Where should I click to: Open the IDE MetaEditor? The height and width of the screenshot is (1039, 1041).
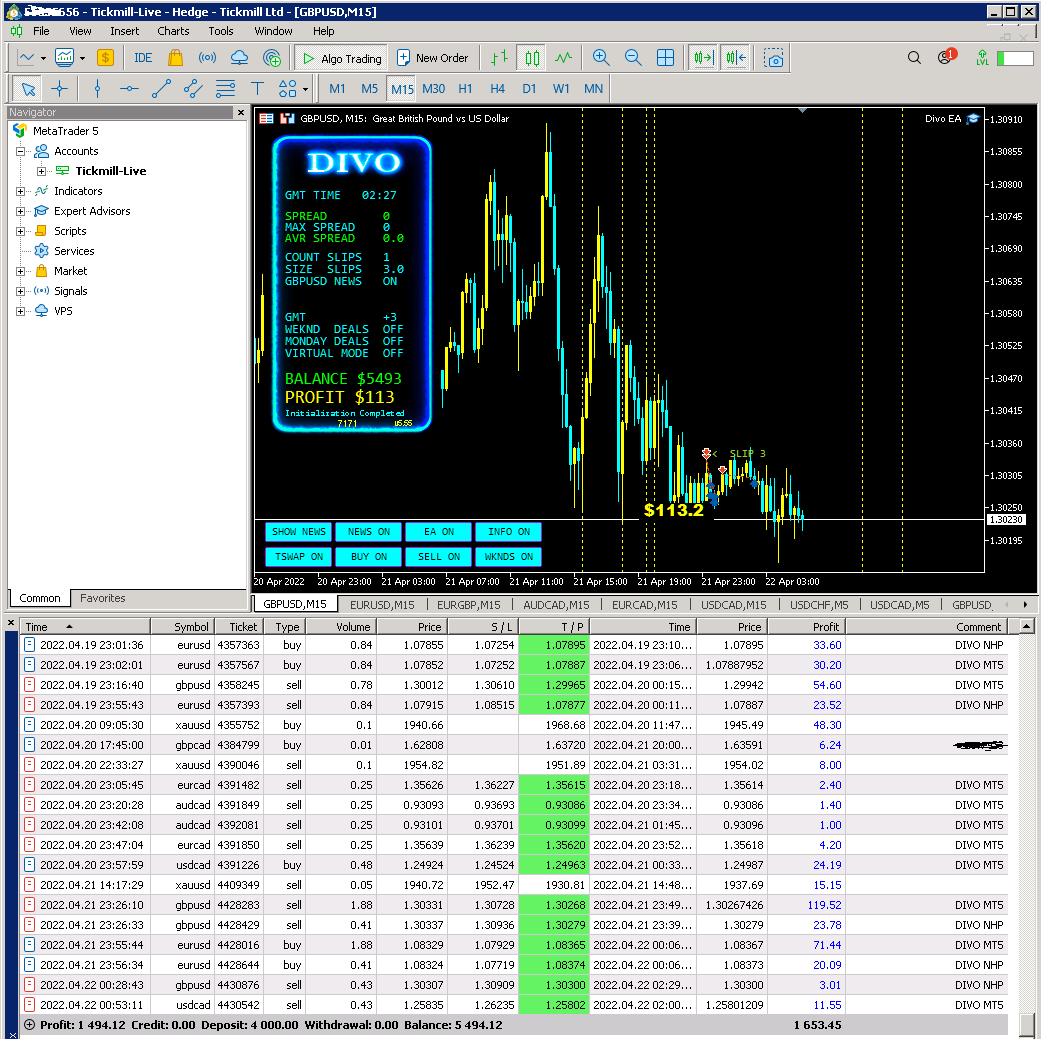[x=143, y=58]
